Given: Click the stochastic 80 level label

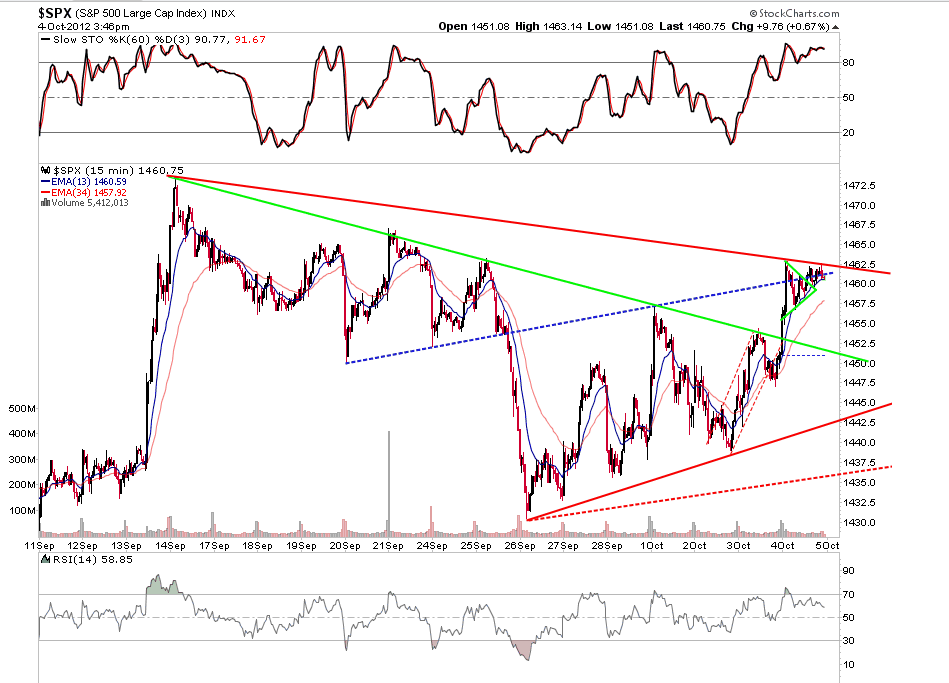Looking at the screenshot, I should tap(849, 62).
